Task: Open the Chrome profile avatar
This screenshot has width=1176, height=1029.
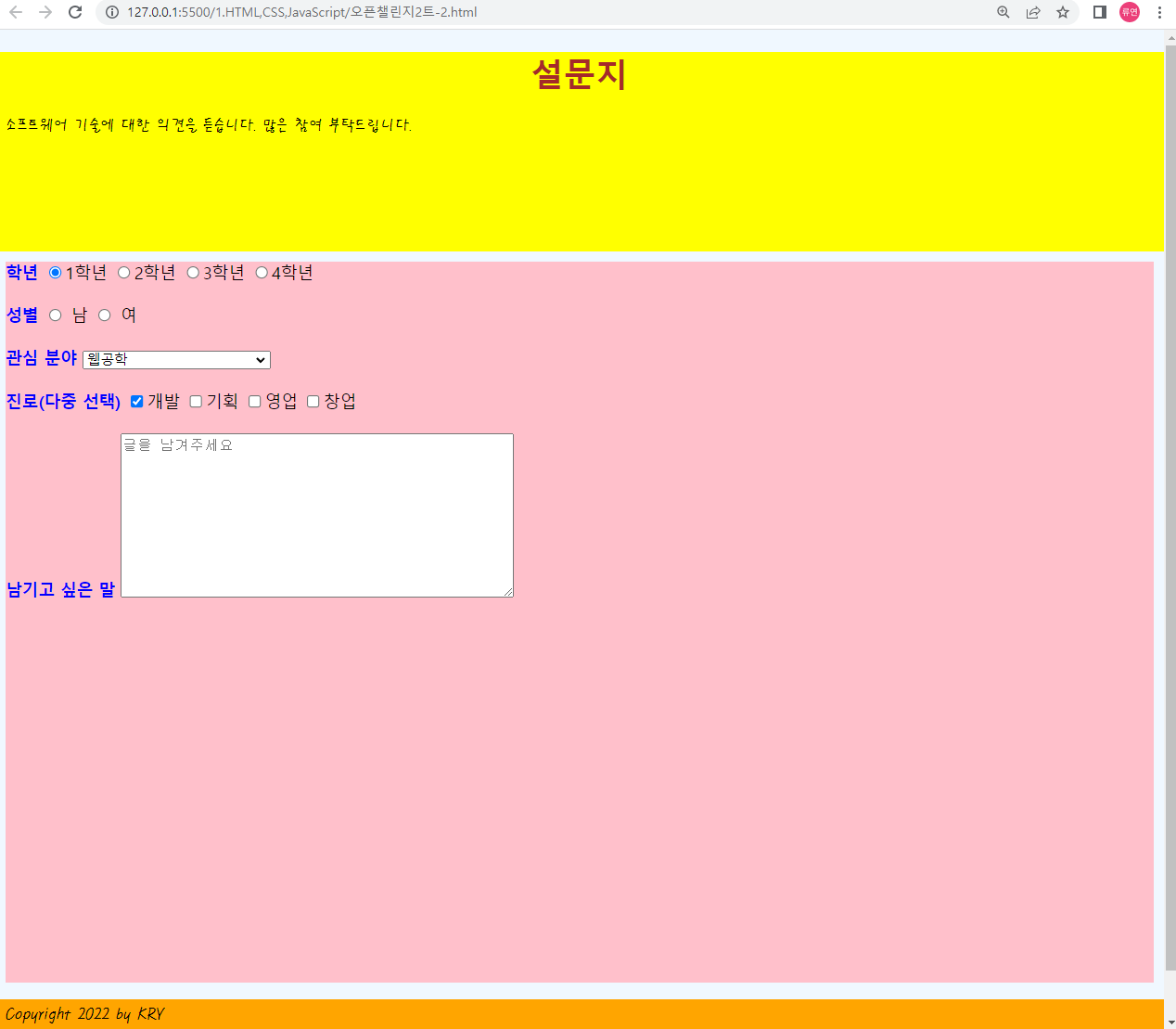Action: [1129, 12]
